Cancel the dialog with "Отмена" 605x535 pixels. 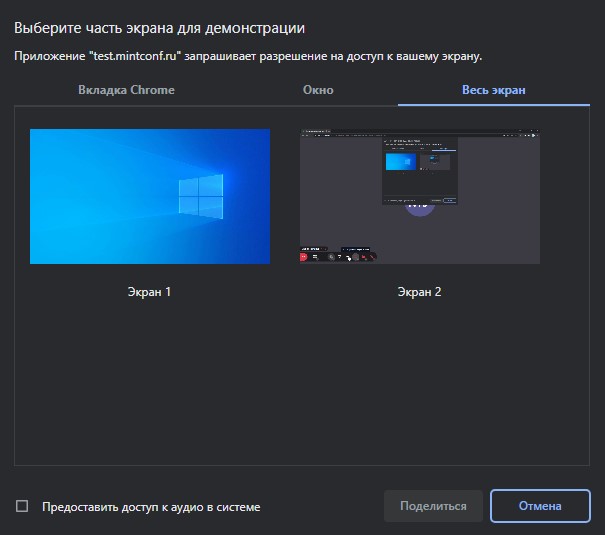click(540, 506)
